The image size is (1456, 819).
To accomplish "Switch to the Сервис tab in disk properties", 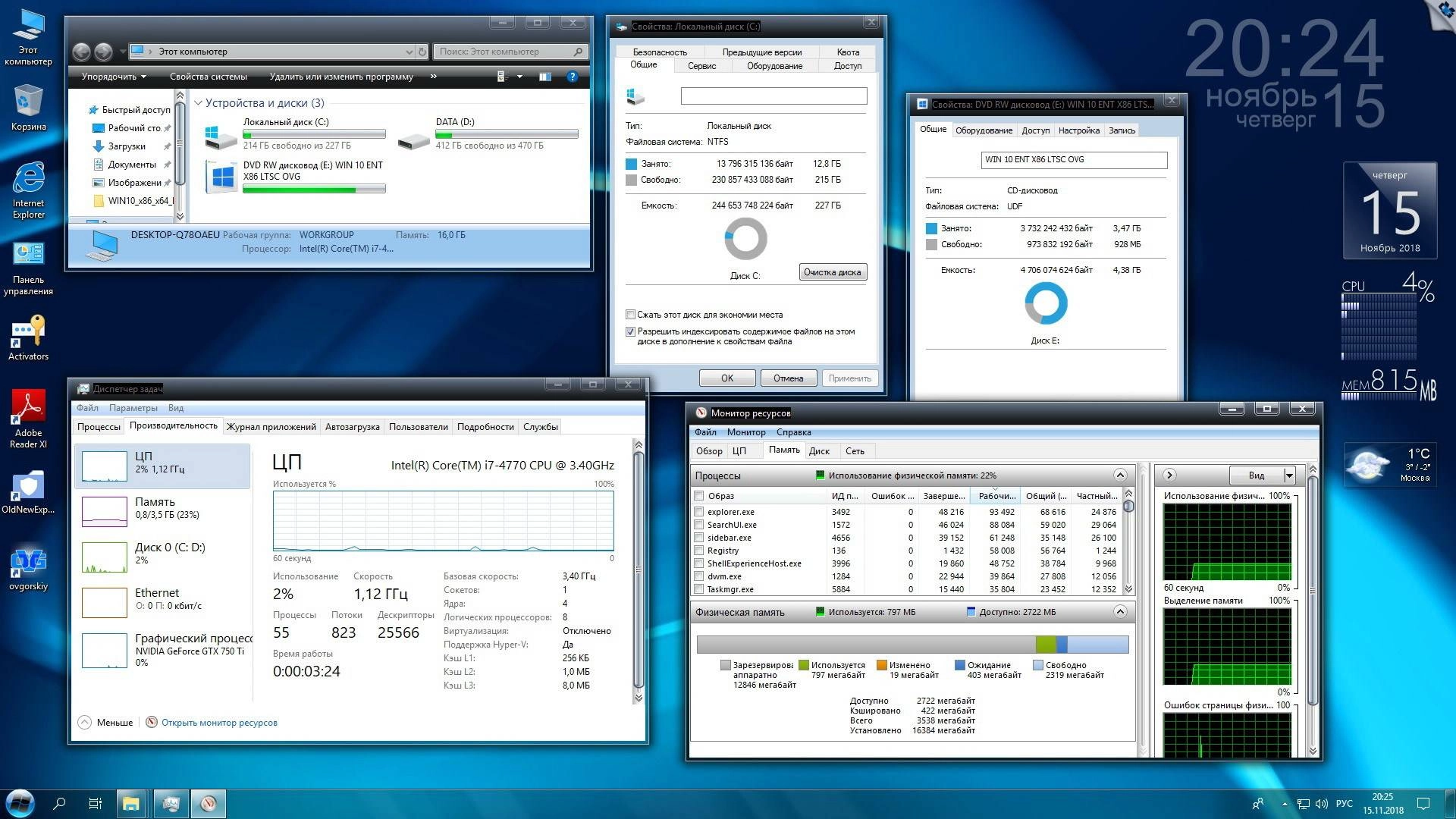I will coord(701,66).
